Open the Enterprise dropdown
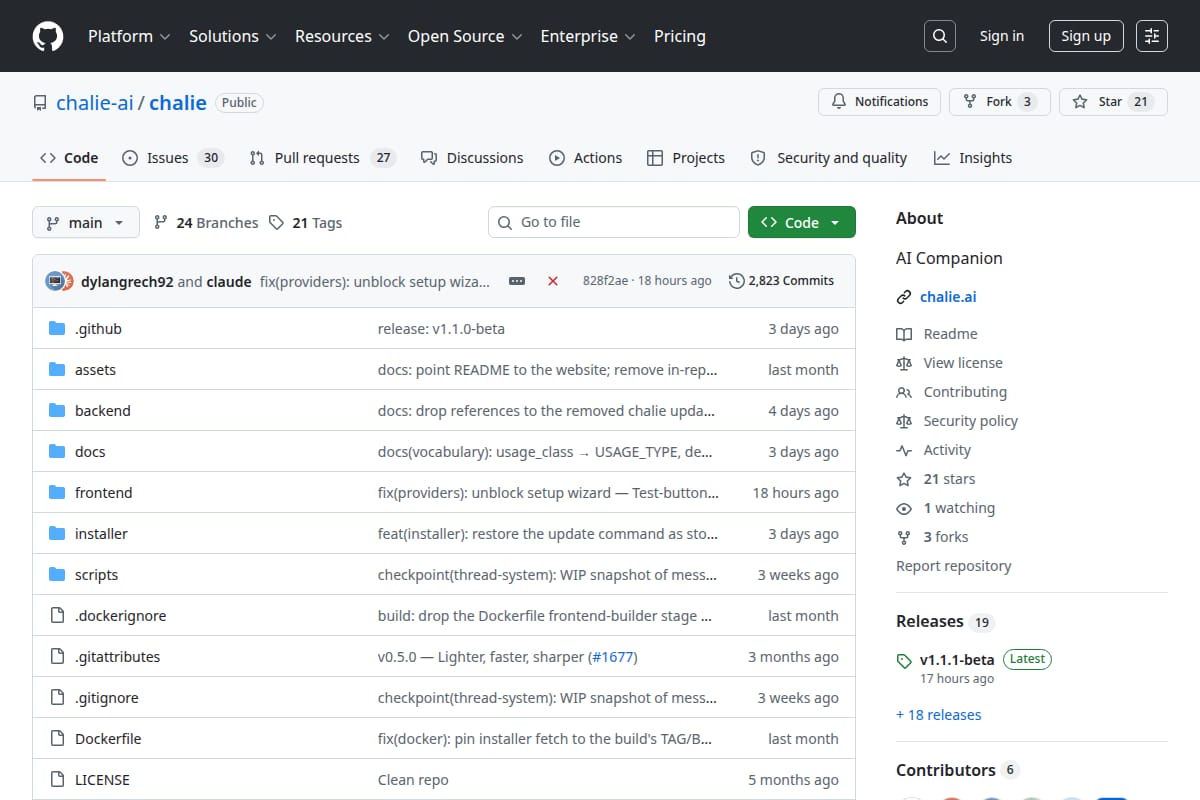 (588, 36)
